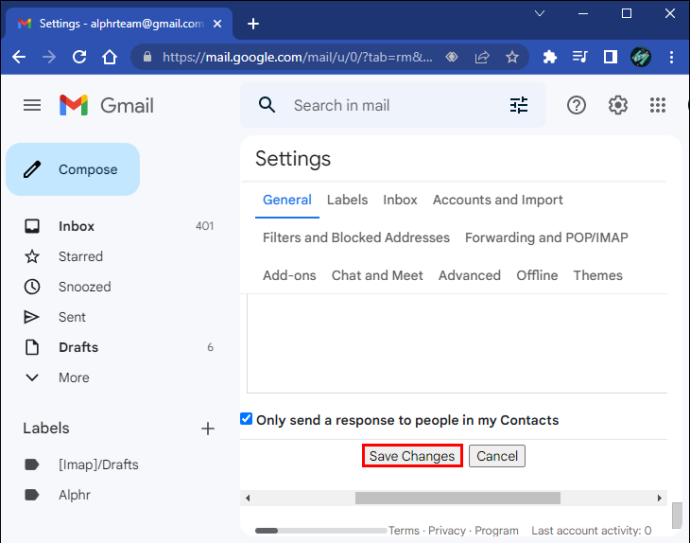Open the Support help icon
Image resolution: width=690 pixels, height=543 pixels.
(x=576, y=105)
